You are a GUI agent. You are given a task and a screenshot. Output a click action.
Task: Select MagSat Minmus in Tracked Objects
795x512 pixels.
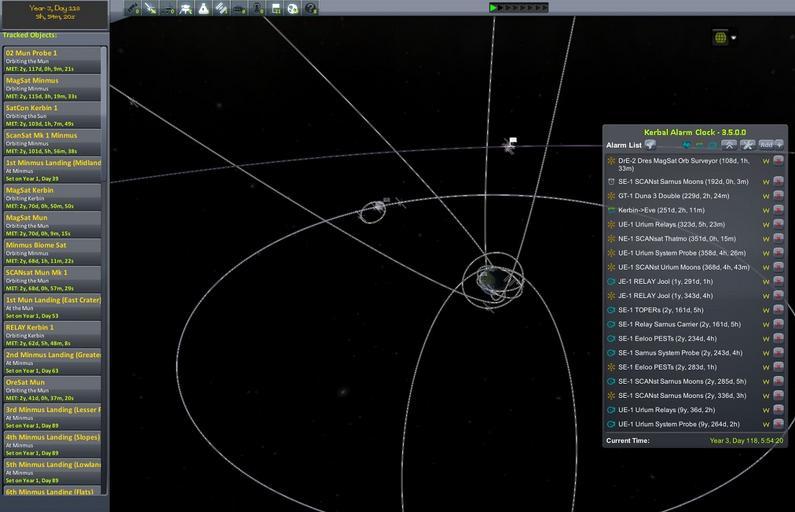click(x=53, y=88)
